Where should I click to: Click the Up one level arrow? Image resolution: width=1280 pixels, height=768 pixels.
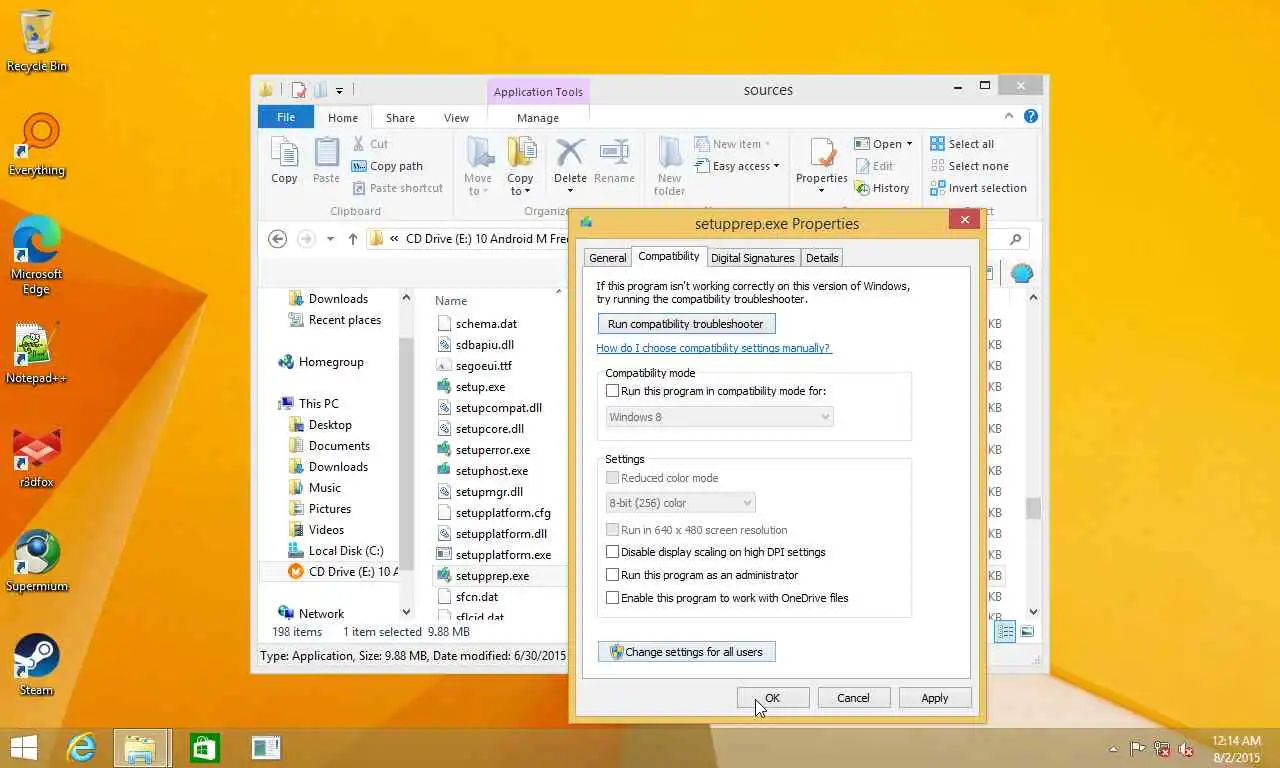(x=352, y=239)
